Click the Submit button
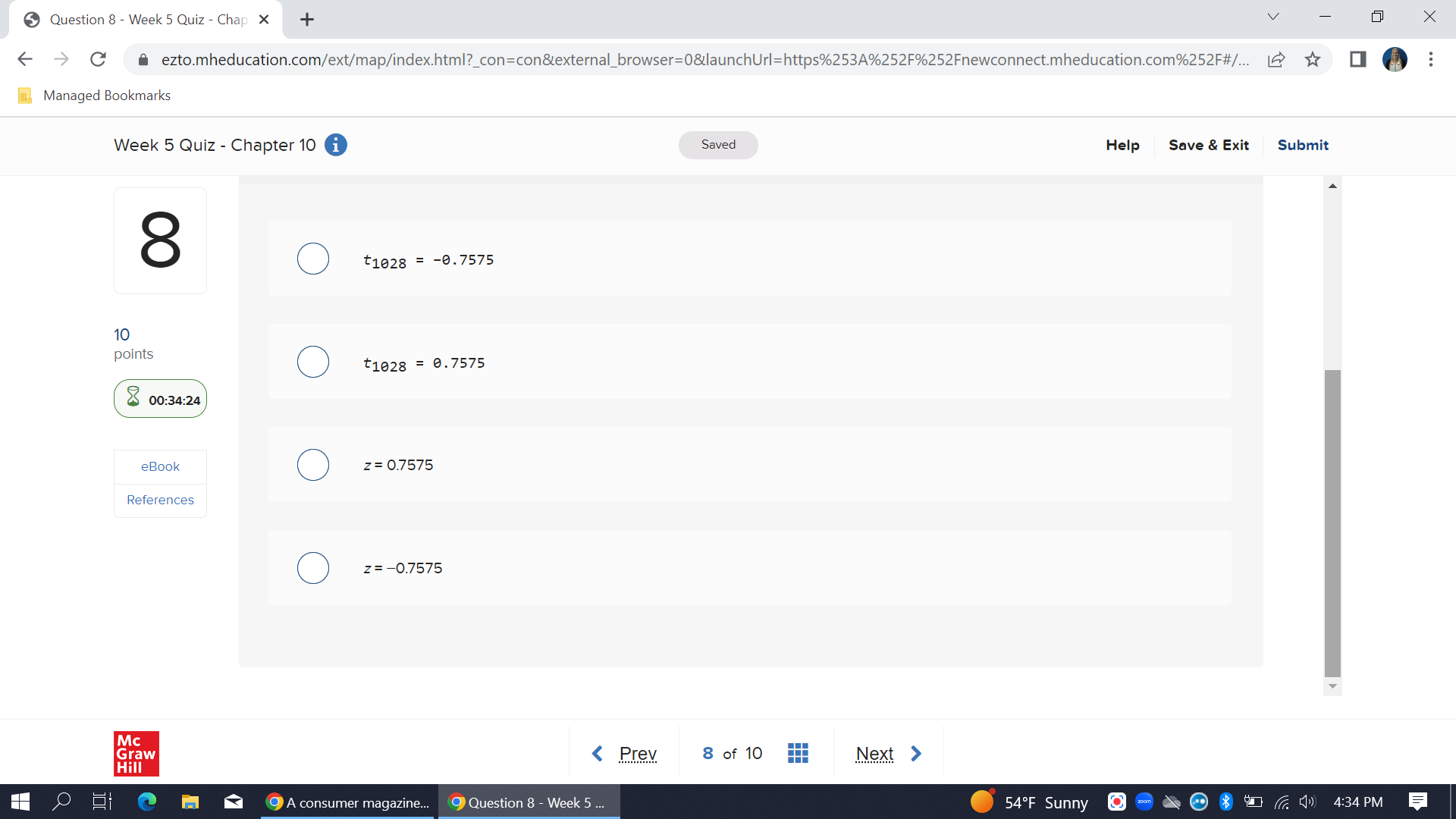The image size is (1456, 819). click(x=1303, y=145)
